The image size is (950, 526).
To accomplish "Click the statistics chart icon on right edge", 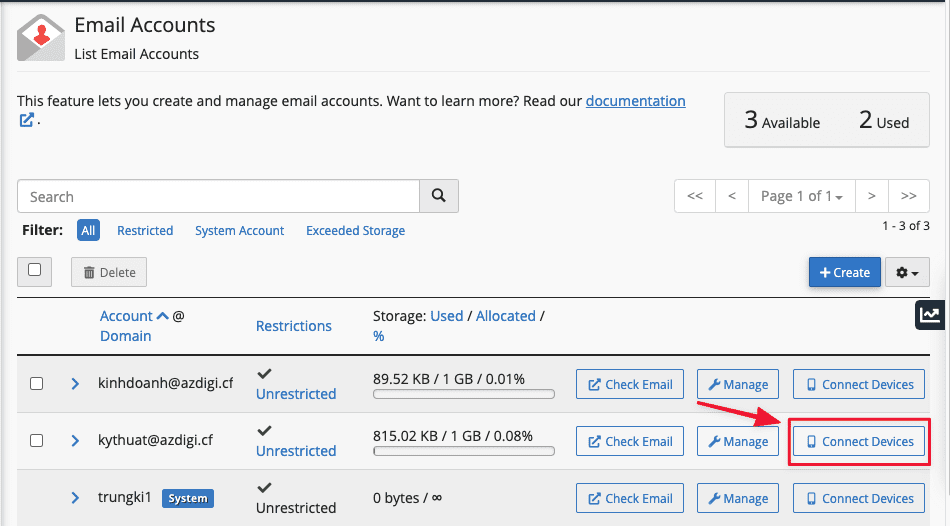I will point(930,315).
